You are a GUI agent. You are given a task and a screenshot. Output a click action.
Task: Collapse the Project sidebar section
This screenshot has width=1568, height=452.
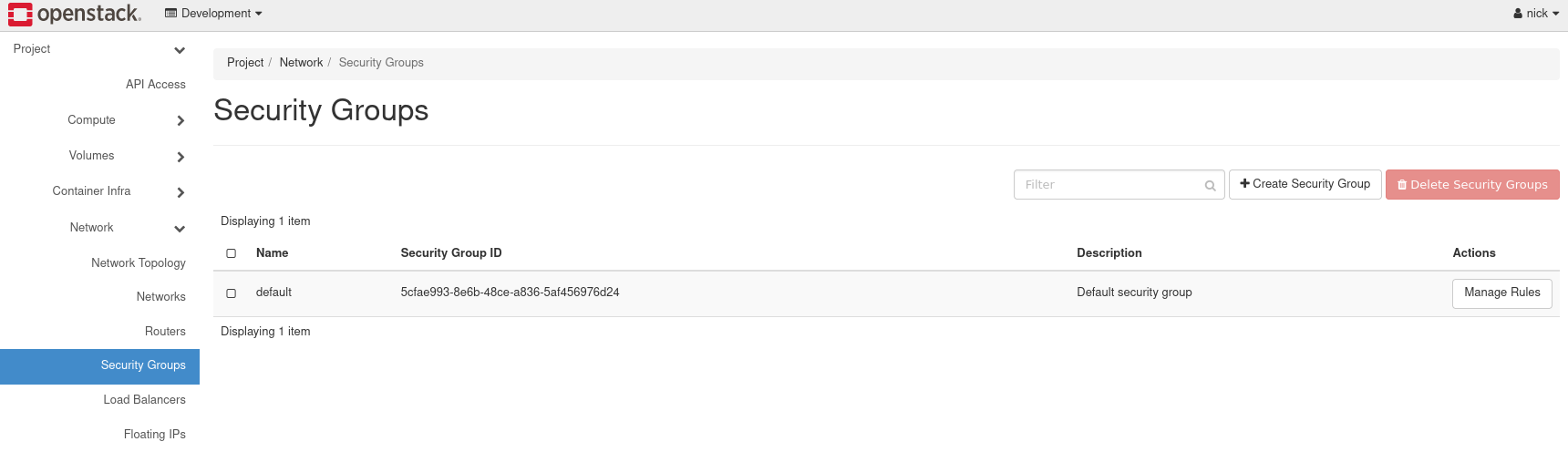coord(180,50)
